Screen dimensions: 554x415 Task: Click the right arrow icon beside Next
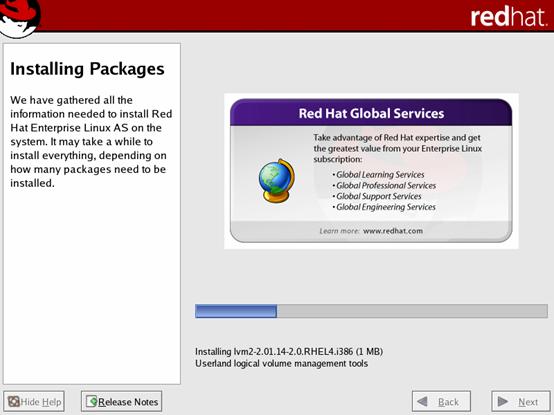pos(502,402)
